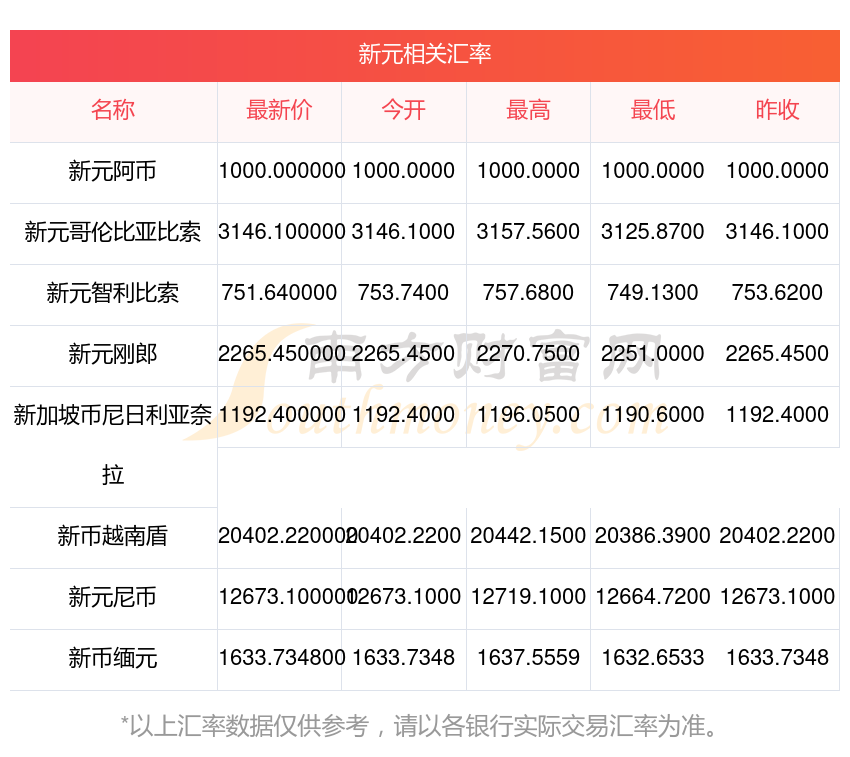Click latest price 1000.000000 value

(x=282, y=171)
